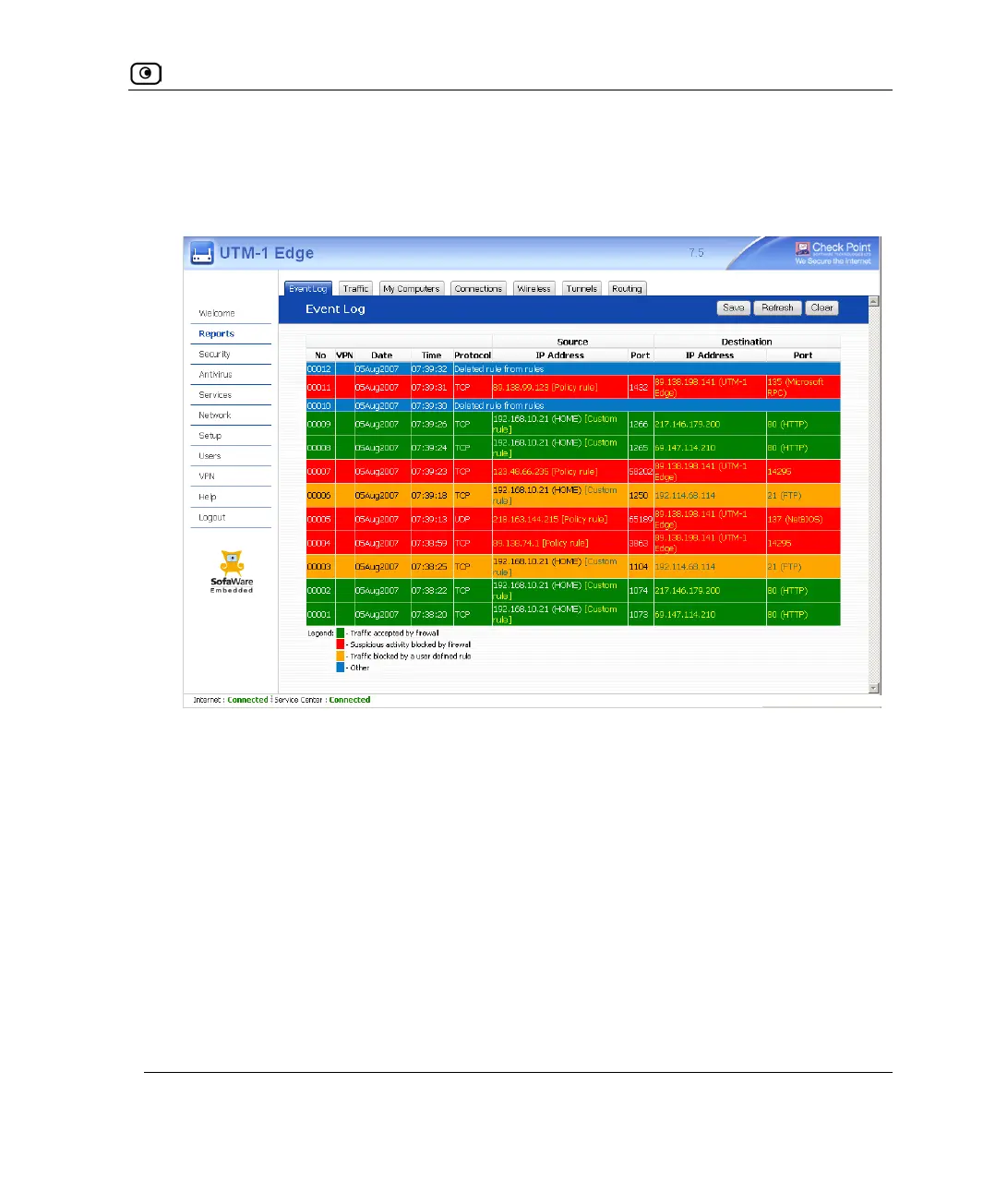Click the blue Other legend swatch

coord(340,667)
